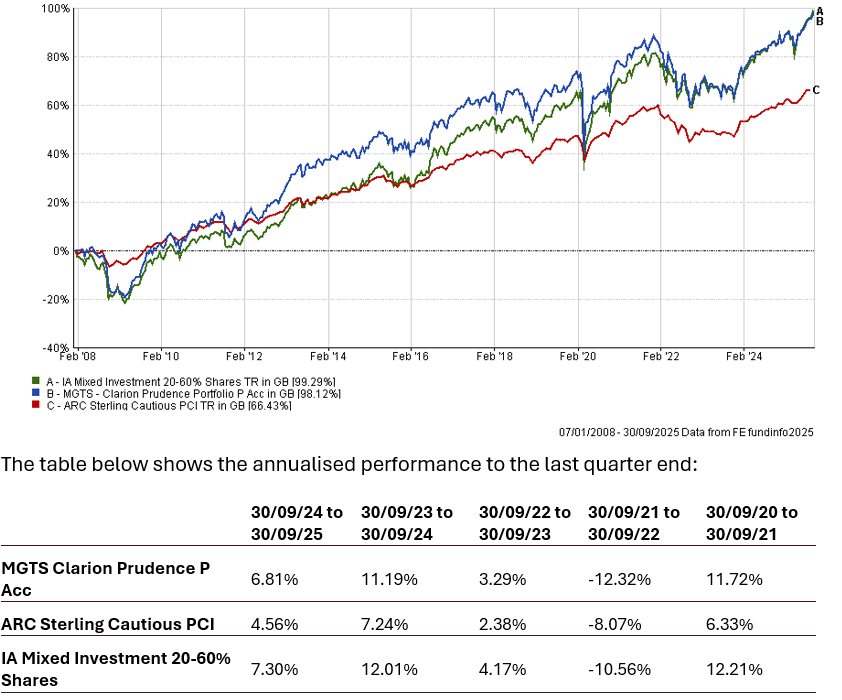Click the Feb '08 x-axis label

77,355
